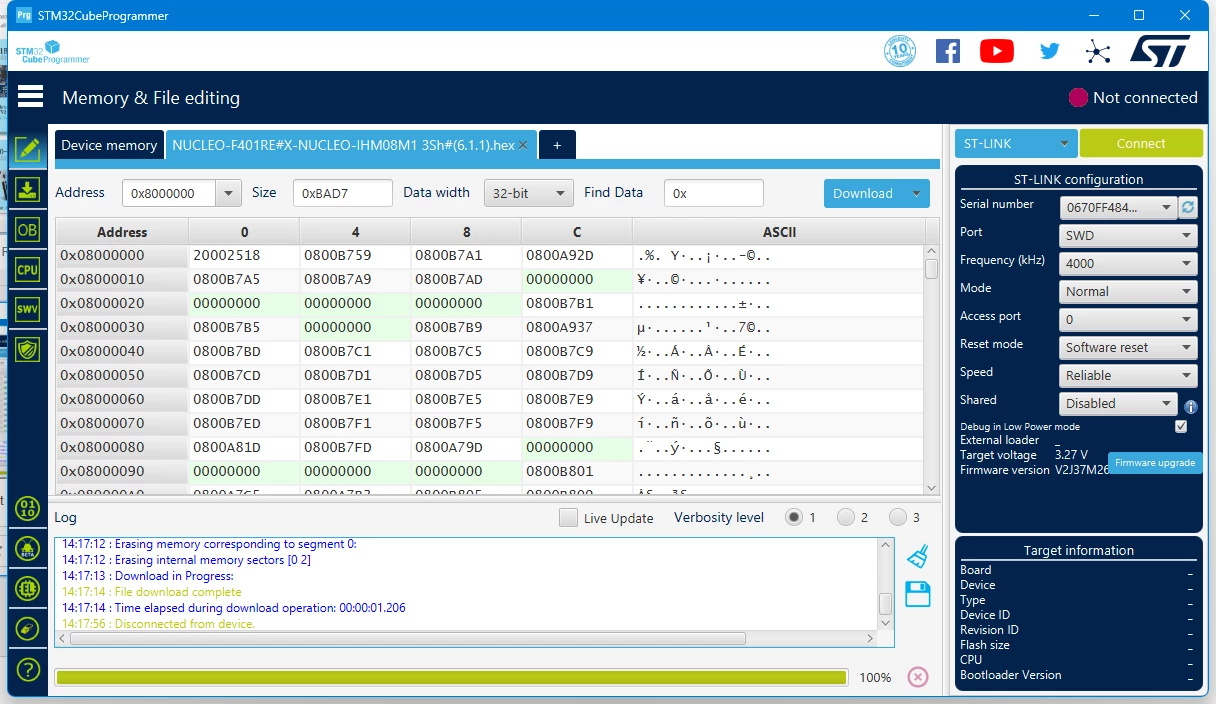Click the ASCII column header
Viewport: 1216px width, 704px height.
(778, 232)
